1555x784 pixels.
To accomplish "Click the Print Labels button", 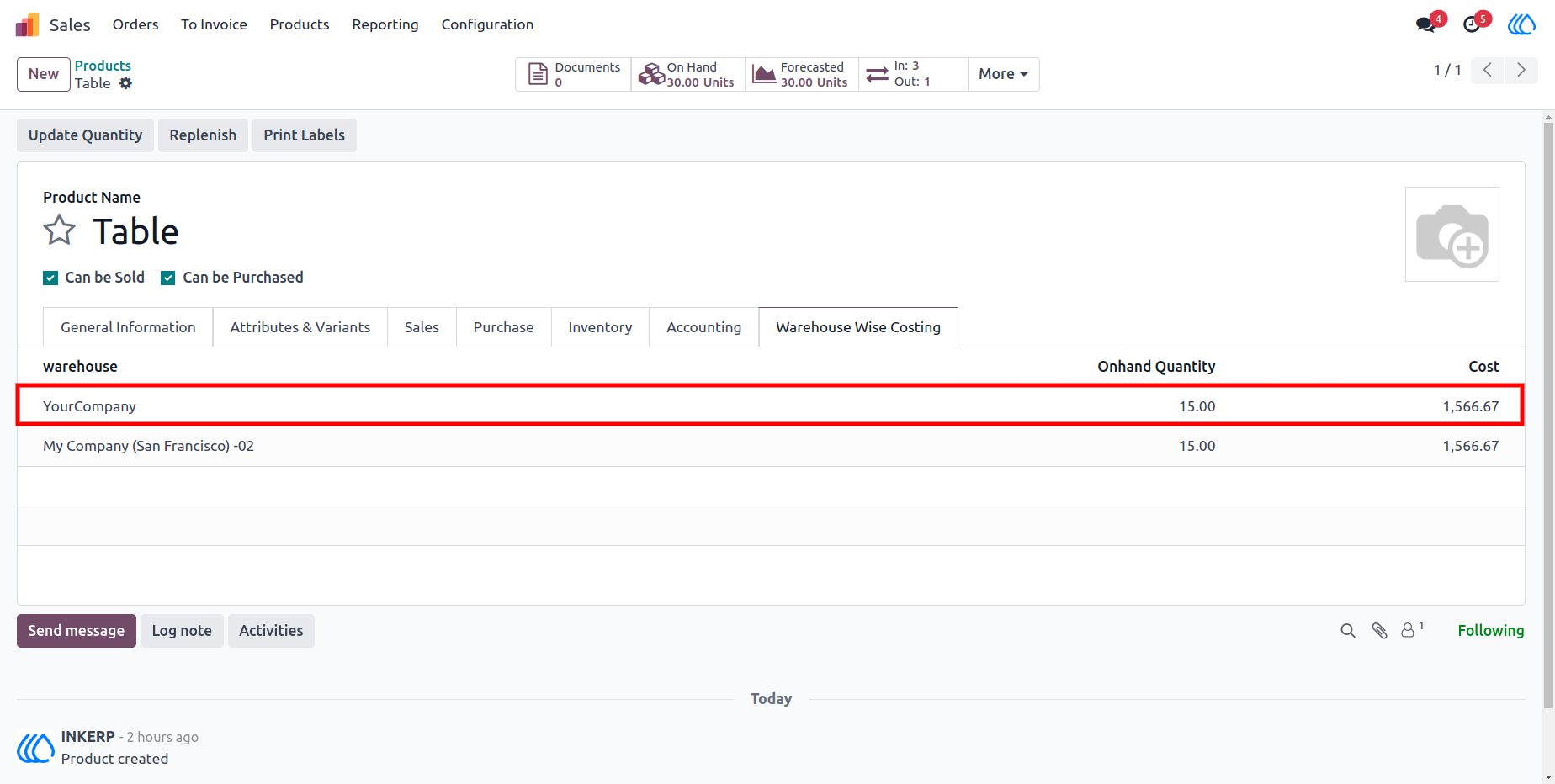I will point(305,135).
